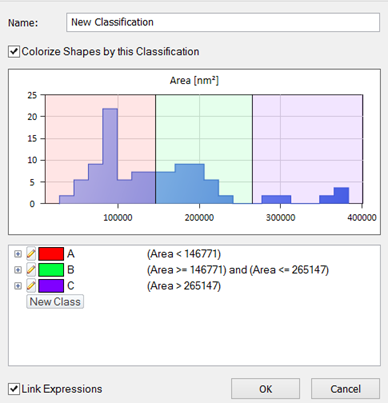
Task: Open the purple color swatch for class C
Action: pos(51,286)
